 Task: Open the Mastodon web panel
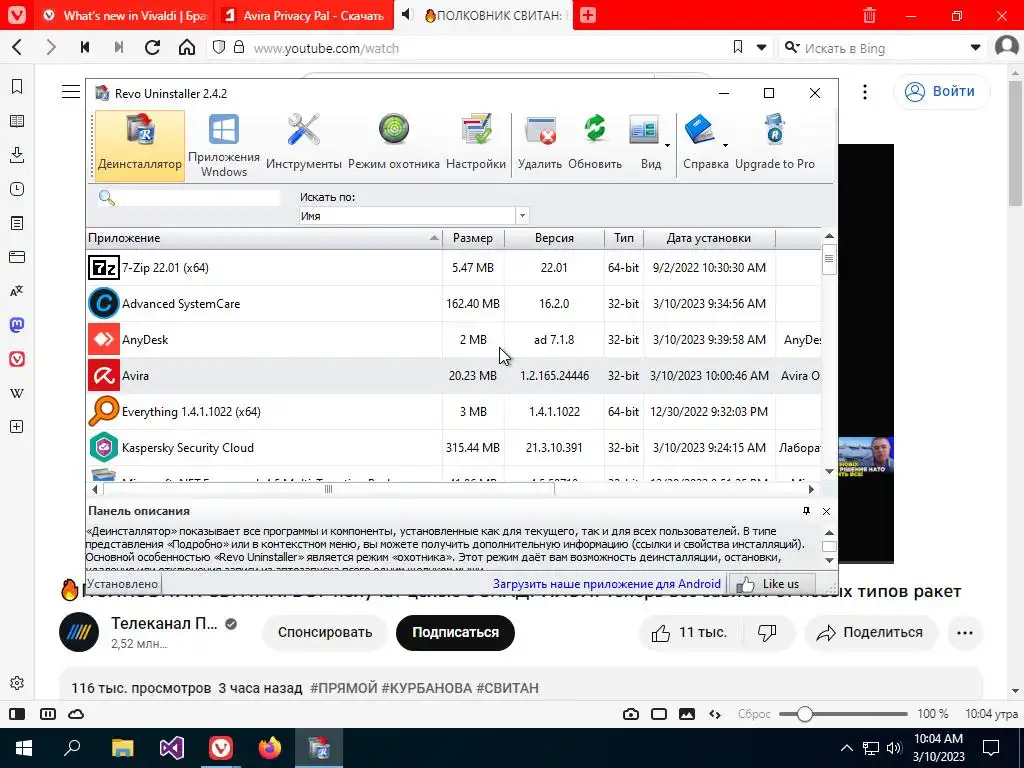17,325
